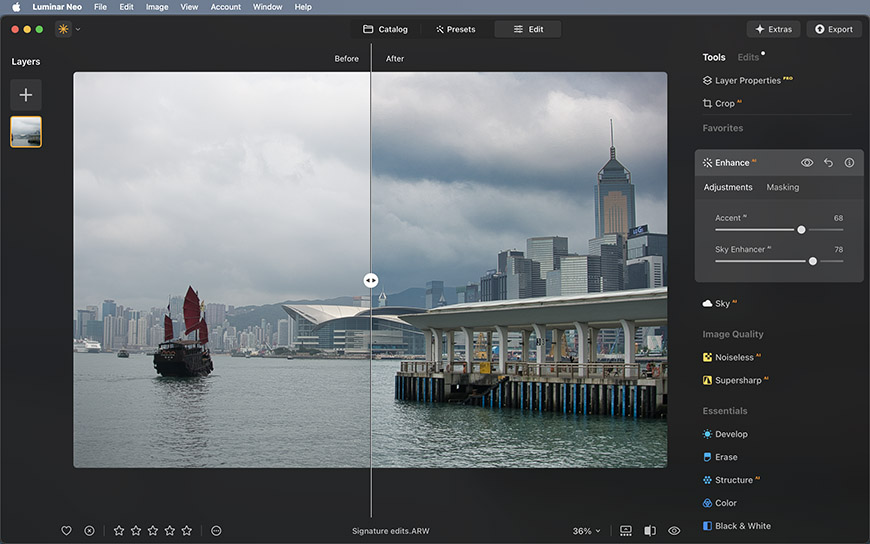Mark photo as favorite with heart

point(67,531)
